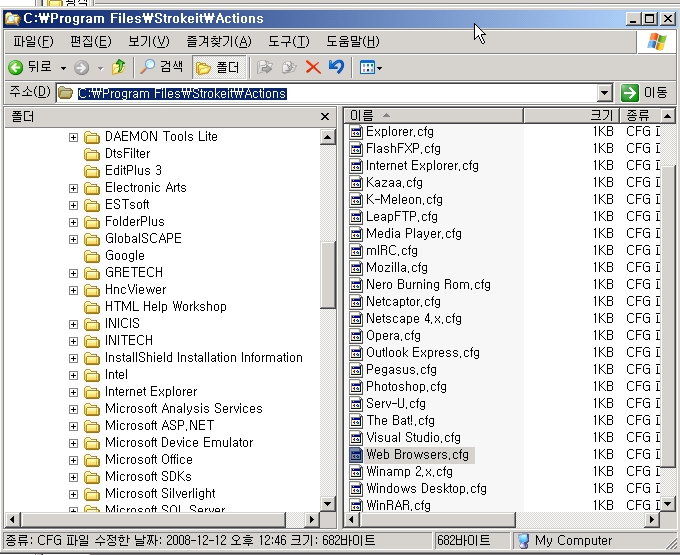
Task: Select the Mozilla.cfg file icon
Action: (356, 268)
